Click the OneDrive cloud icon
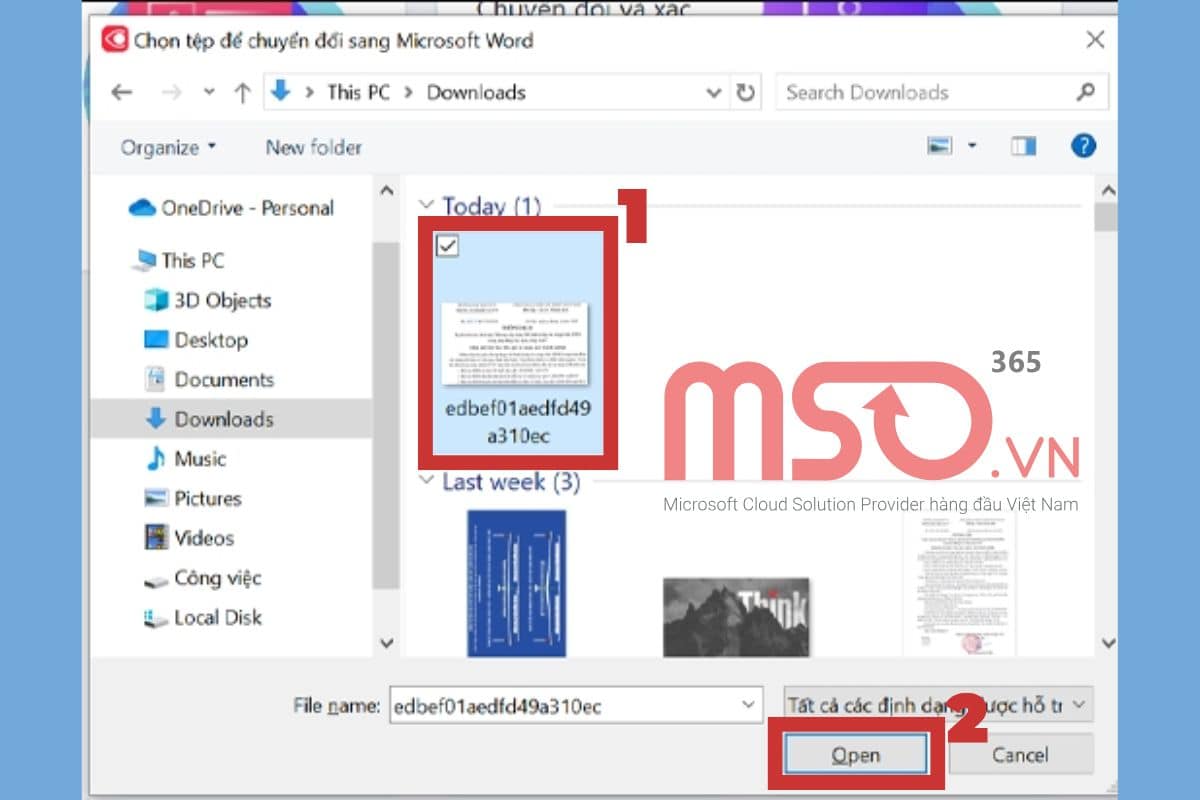Image resolution: width=1200 pixels, height=800 pixels. click(143, 208)
